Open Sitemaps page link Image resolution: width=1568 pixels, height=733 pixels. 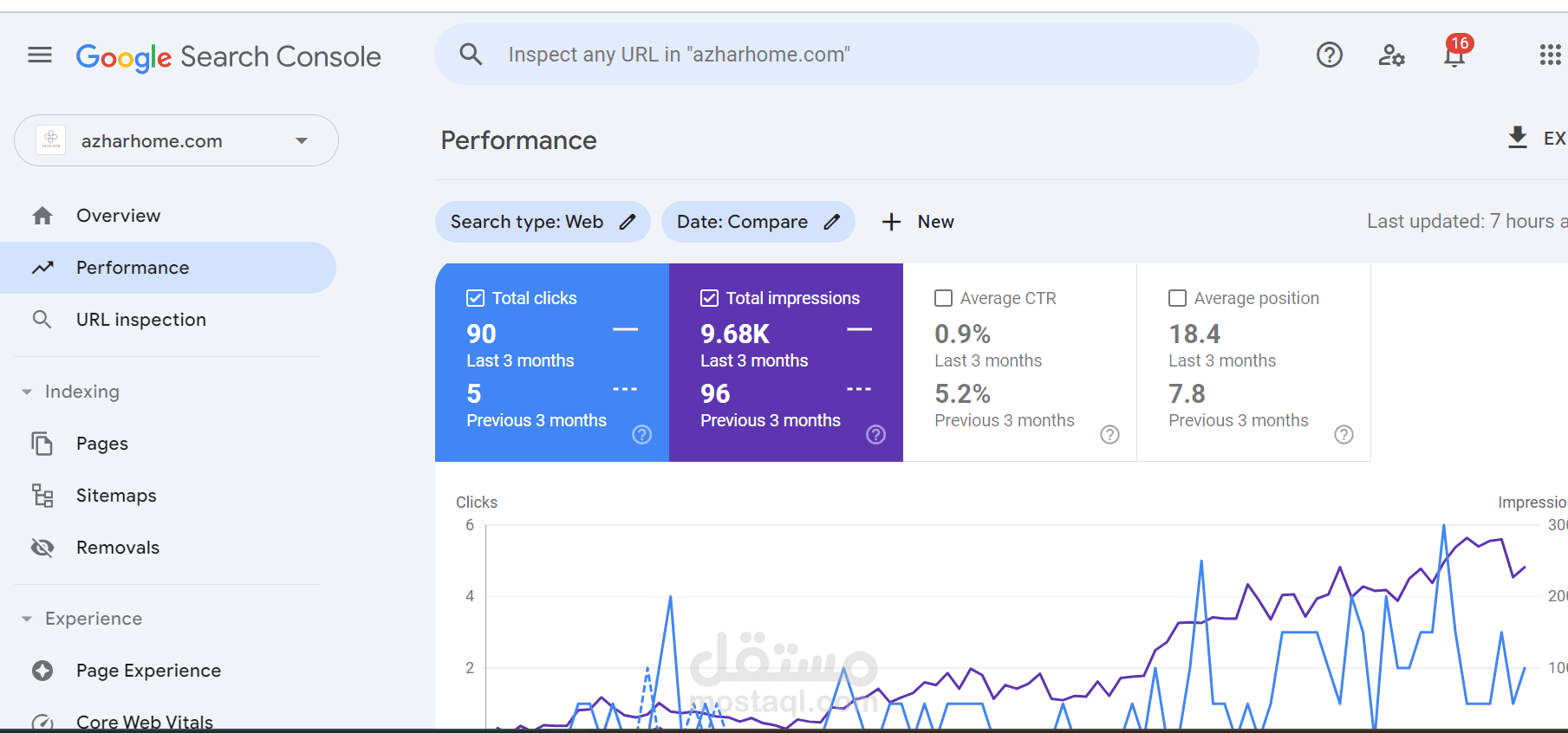116,496
